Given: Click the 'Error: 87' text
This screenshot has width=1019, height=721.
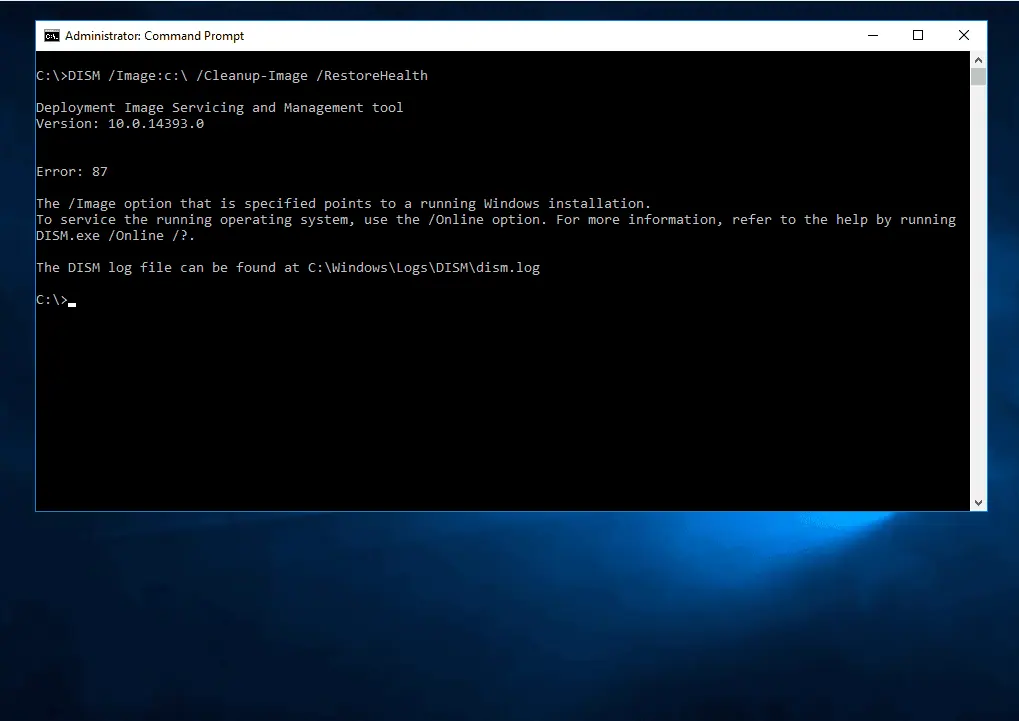Looking at the screenshot, I should coord(72,172).
